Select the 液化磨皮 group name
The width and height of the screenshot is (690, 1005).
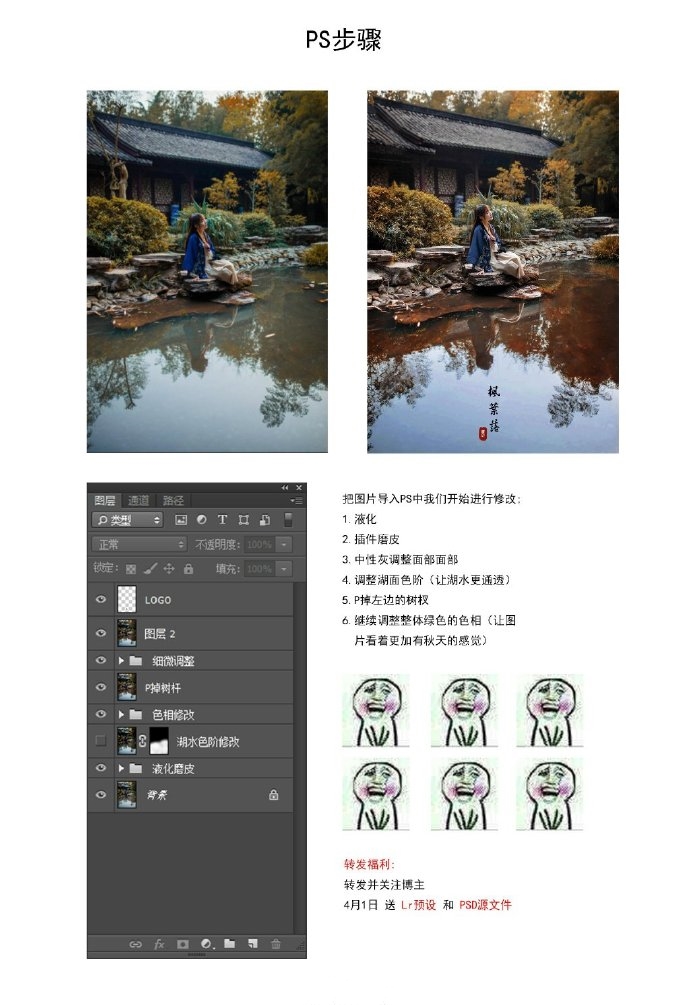tap(173, 768)
